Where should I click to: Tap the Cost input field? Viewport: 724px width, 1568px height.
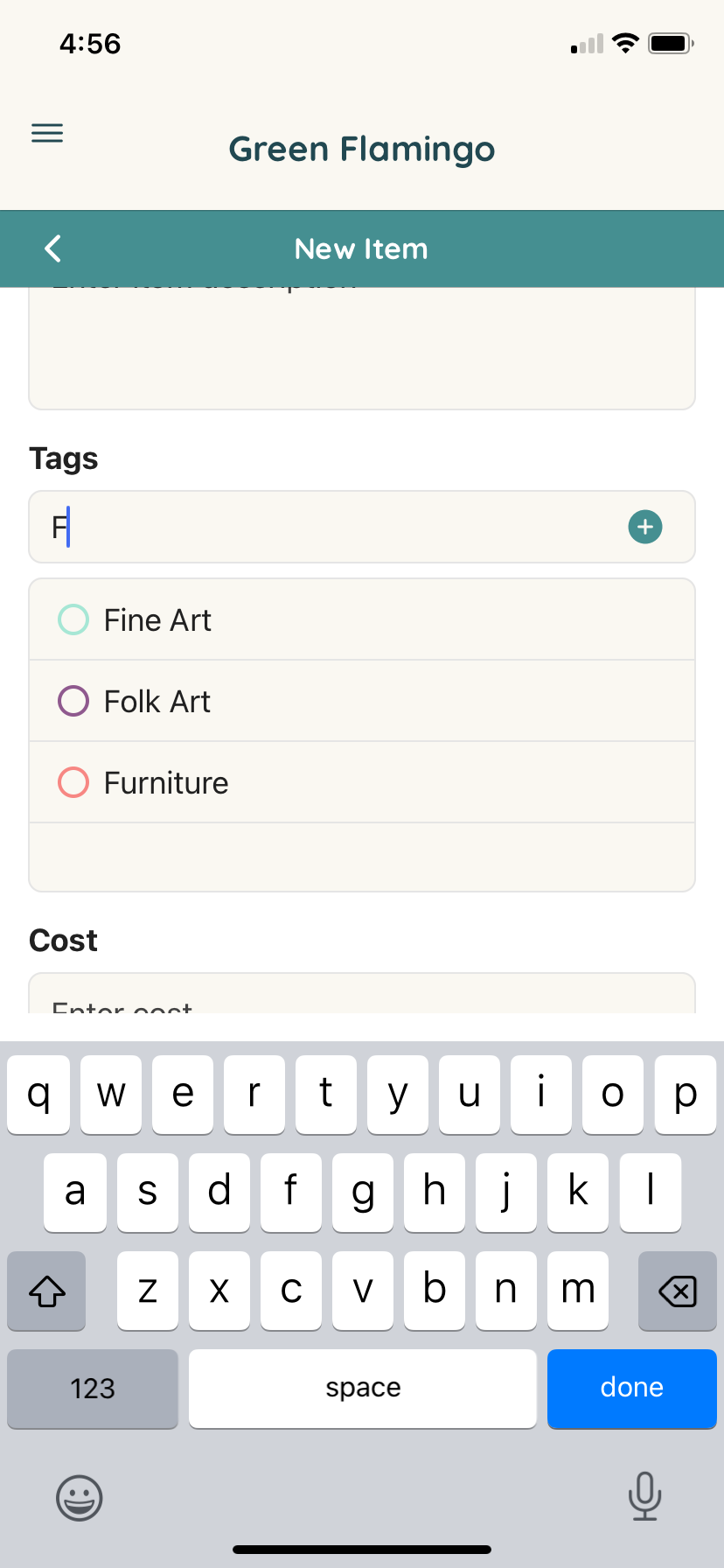tap(362, 993)
